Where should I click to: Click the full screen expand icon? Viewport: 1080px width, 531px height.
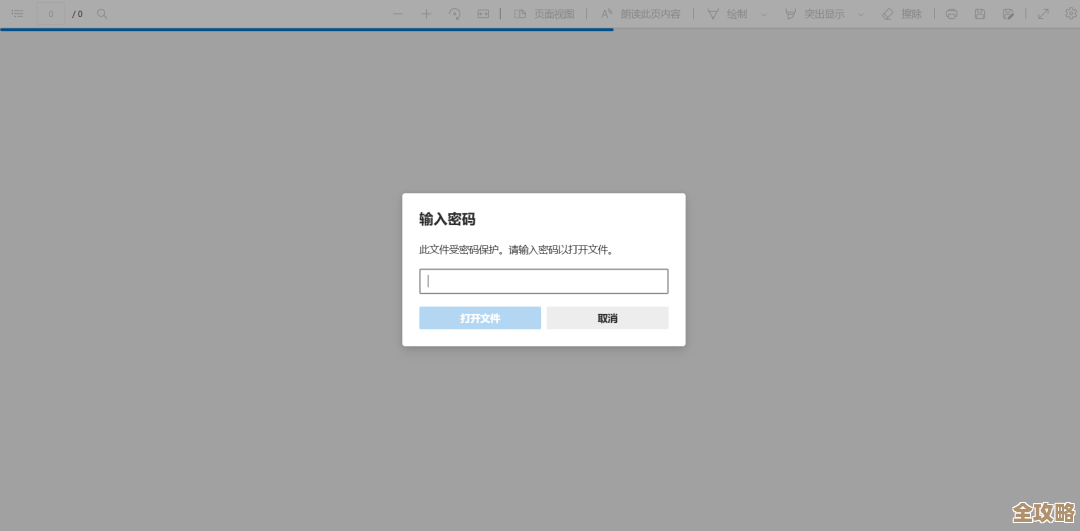(1043, 14)
